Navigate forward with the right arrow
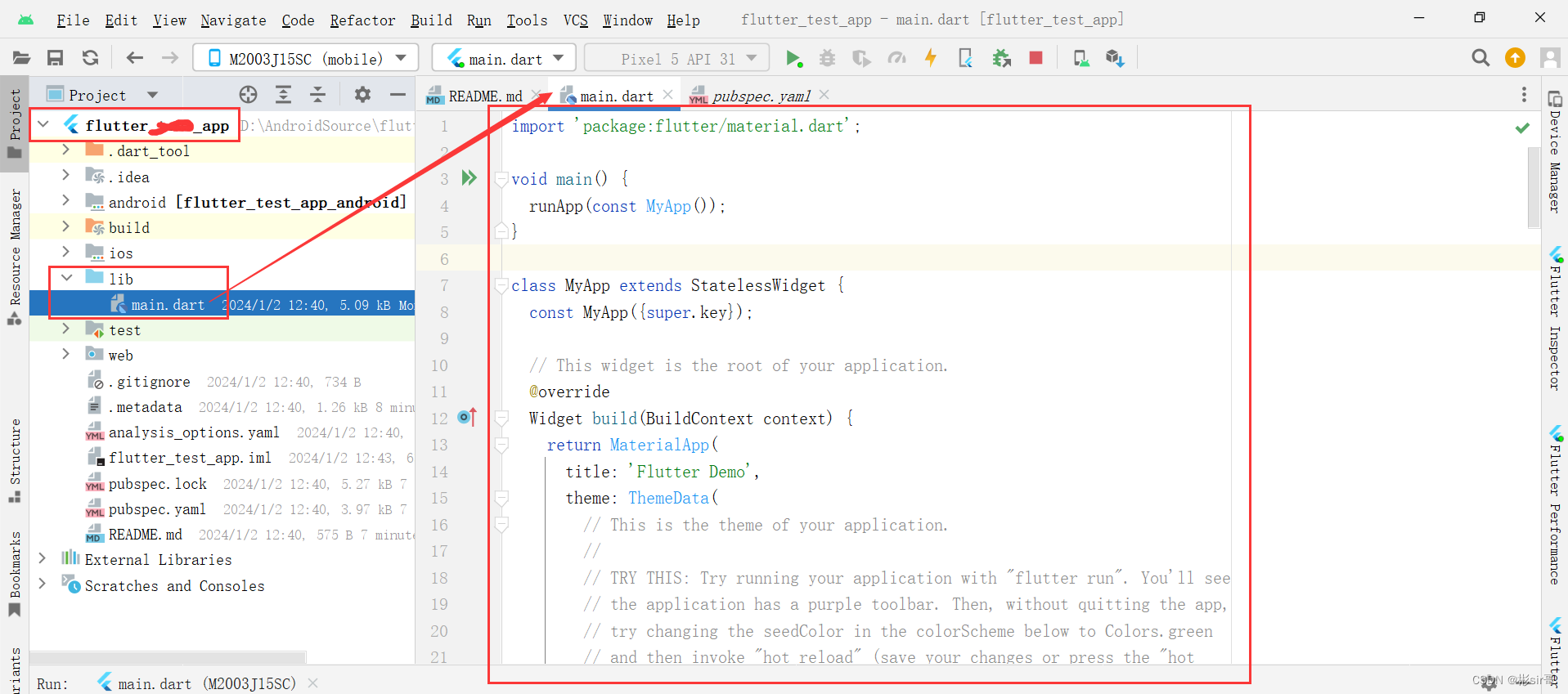The image size is (1568, 694). pyautogui.click(x=169, y=58)
